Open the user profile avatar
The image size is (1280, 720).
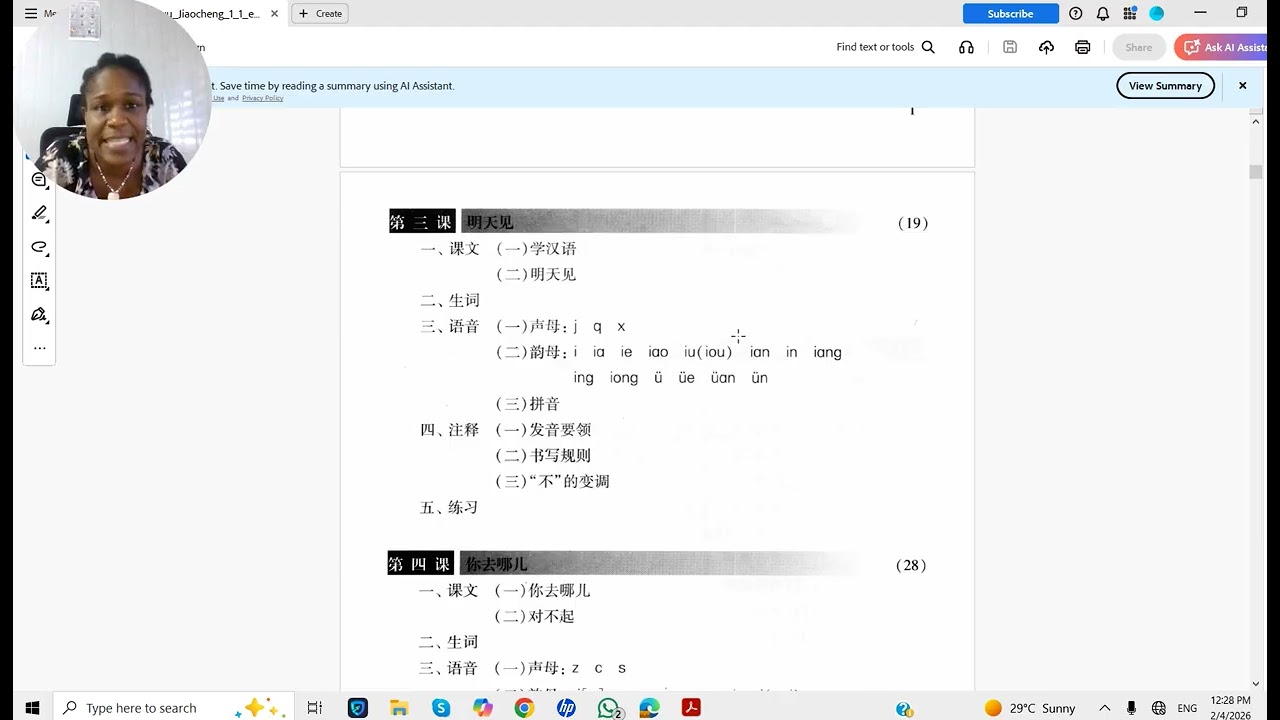1157,14
